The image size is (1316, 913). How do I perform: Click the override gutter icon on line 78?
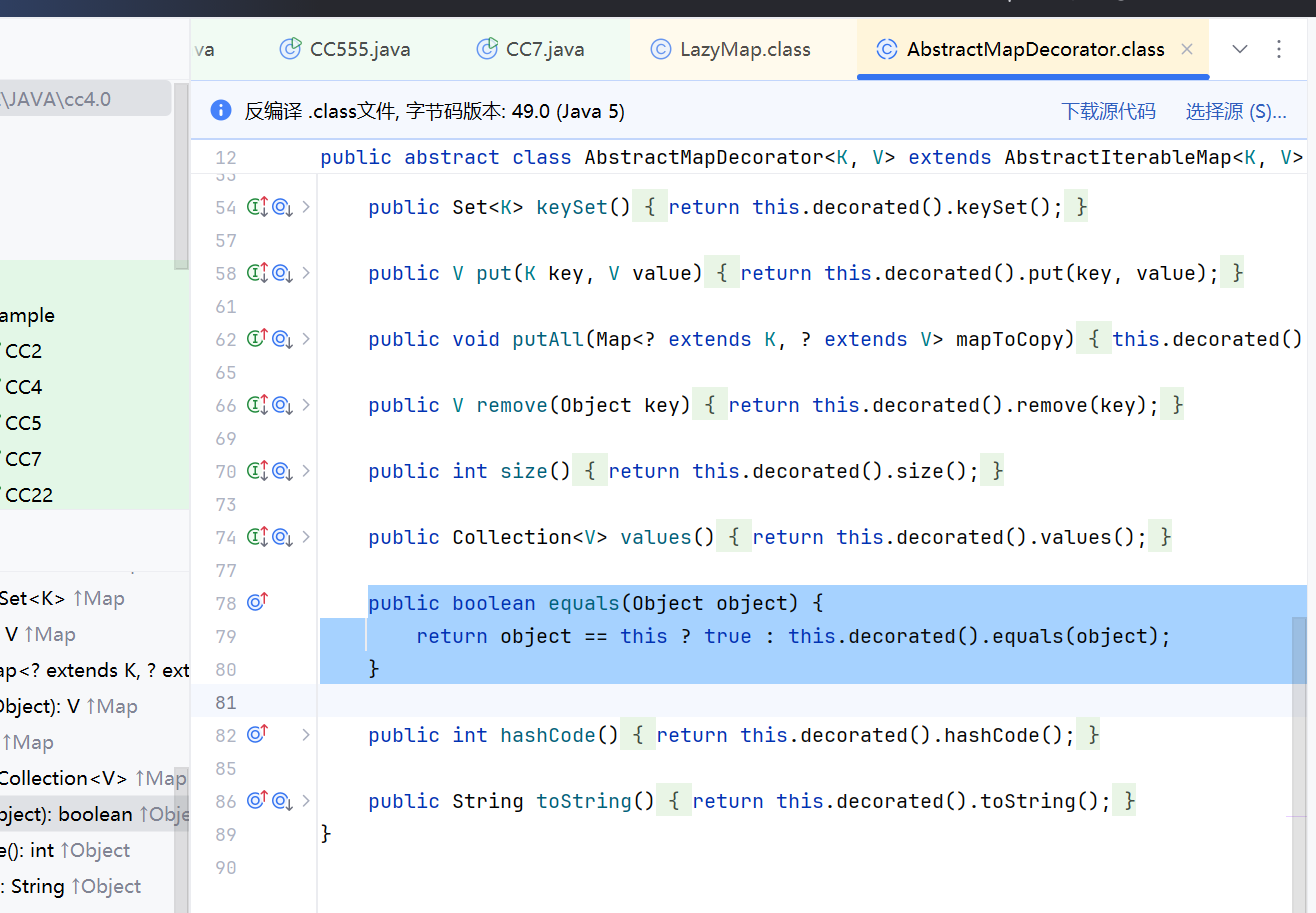(x=257, y=602)
